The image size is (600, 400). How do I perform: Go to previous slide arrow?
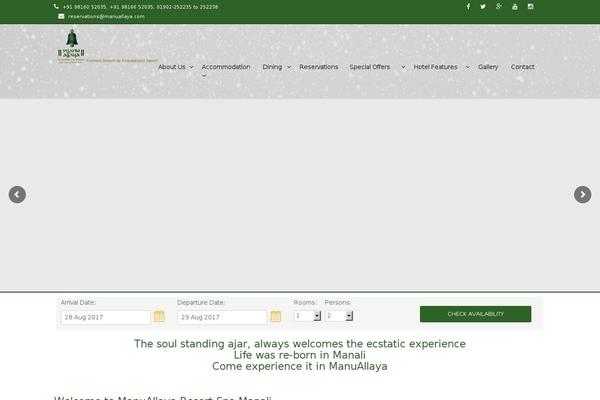(17, 194)
